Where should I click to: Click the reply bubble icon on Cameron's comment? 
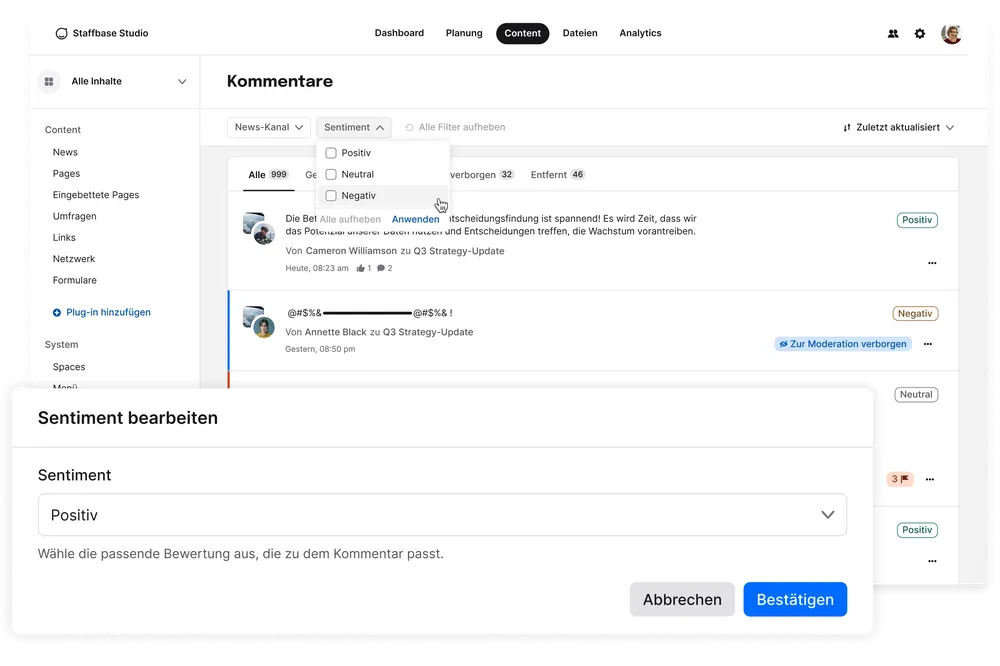point(381,268)
